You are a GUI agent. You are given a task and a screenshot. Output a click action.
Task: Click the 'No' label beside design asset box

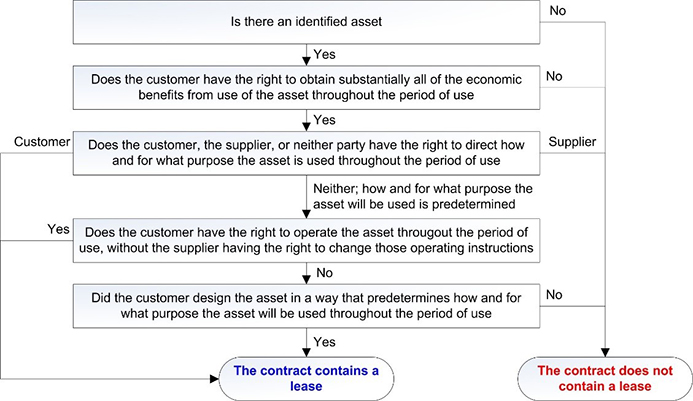tap(554, 294)
